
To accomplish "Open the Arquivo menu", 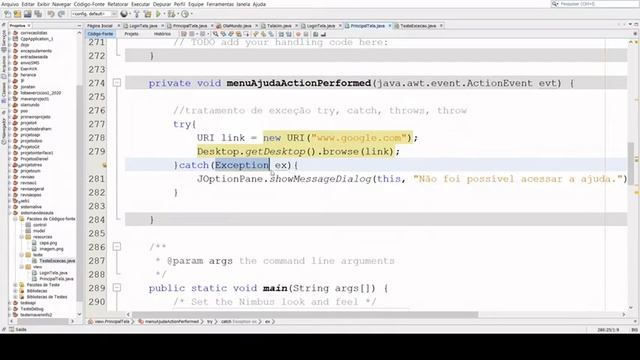I will pos(10,4).
